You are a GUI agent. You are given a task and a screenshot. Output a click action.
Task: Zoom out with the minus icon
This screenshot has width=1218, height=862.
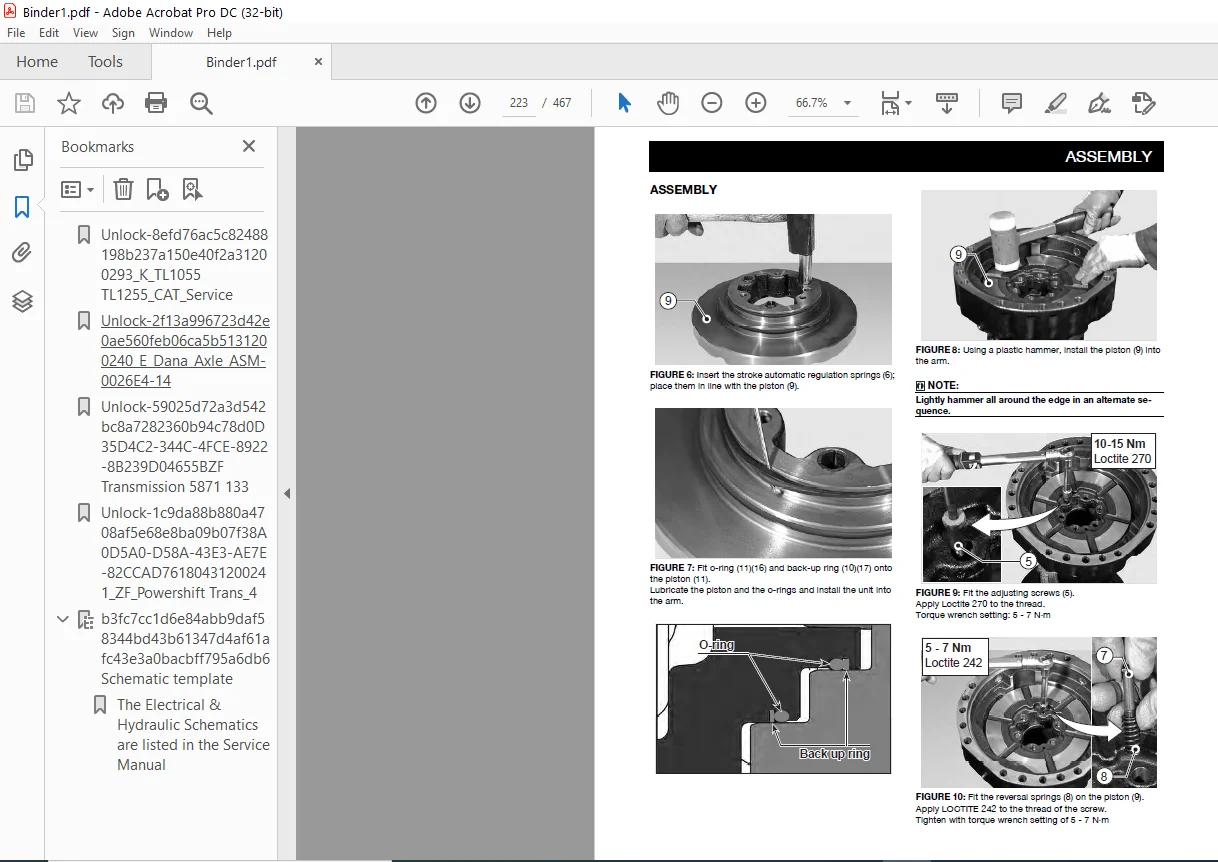tap(712, 103)
